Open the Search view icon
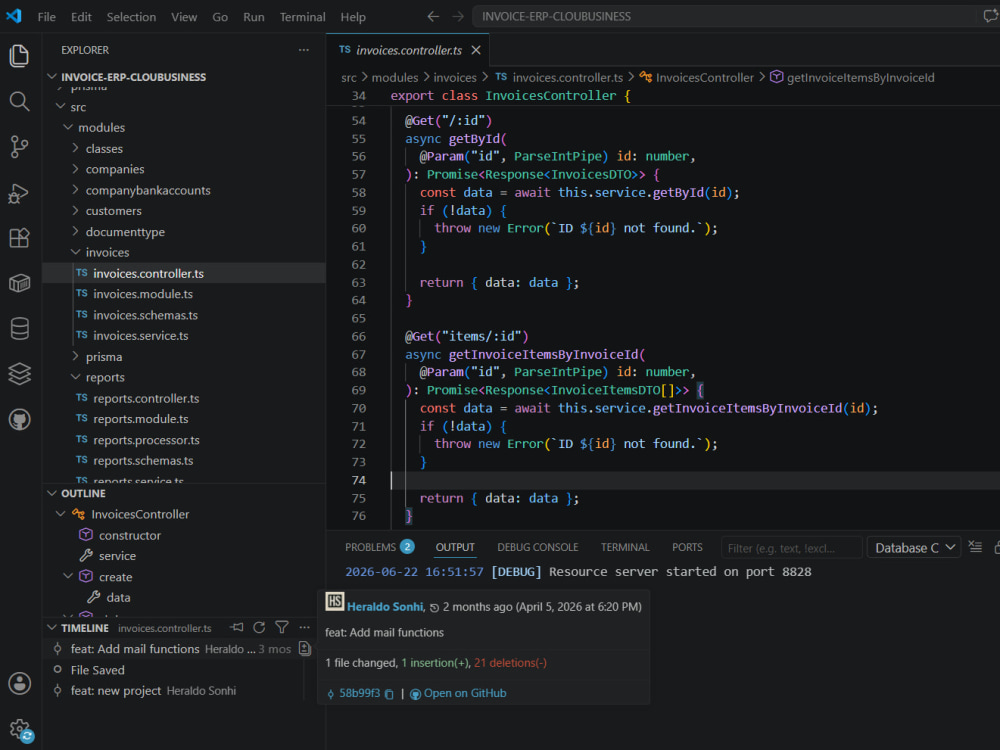This screenshot has height=750, width=1000. click(19, 101)
